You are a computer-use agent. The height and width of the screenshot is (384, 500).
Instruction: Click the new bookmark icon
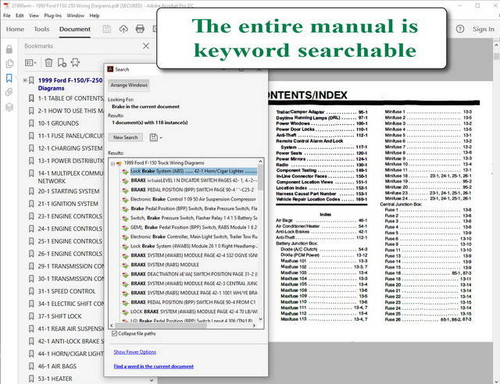click(x=62, y=62)
